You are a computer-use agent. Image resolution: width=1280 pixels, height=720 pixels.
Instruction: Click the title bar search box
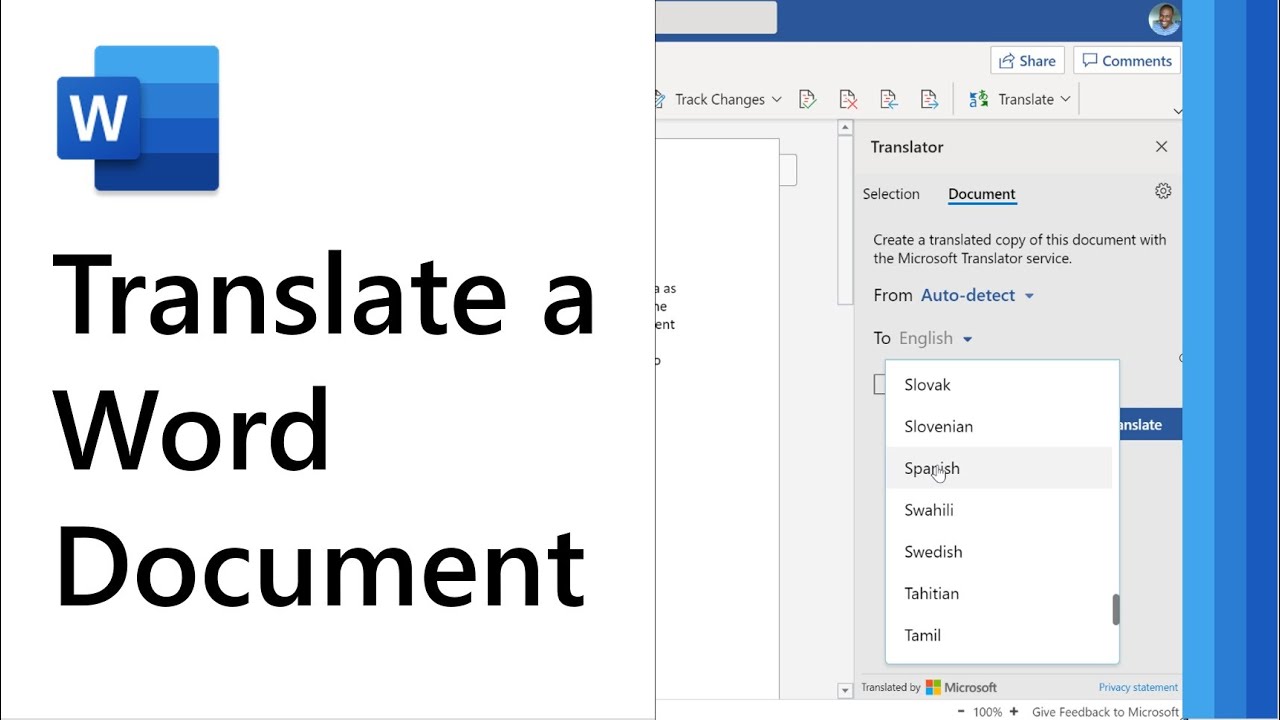click(x=716, y=17)
